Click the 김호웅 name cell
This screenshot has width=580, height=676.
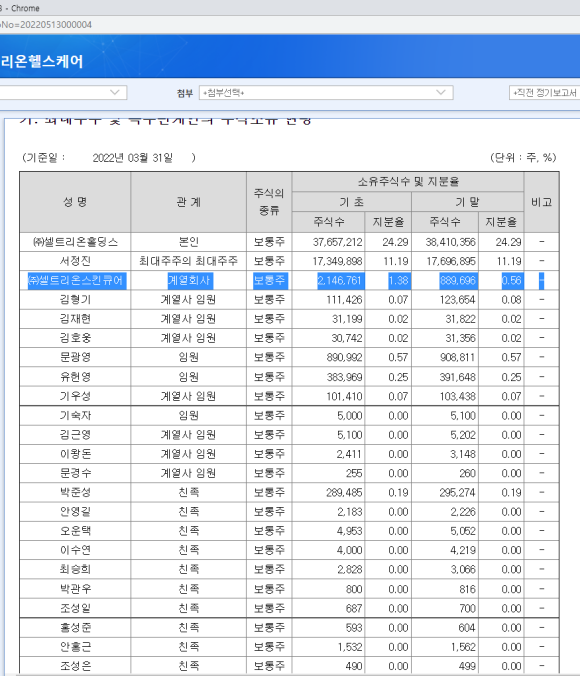[75, 338]
